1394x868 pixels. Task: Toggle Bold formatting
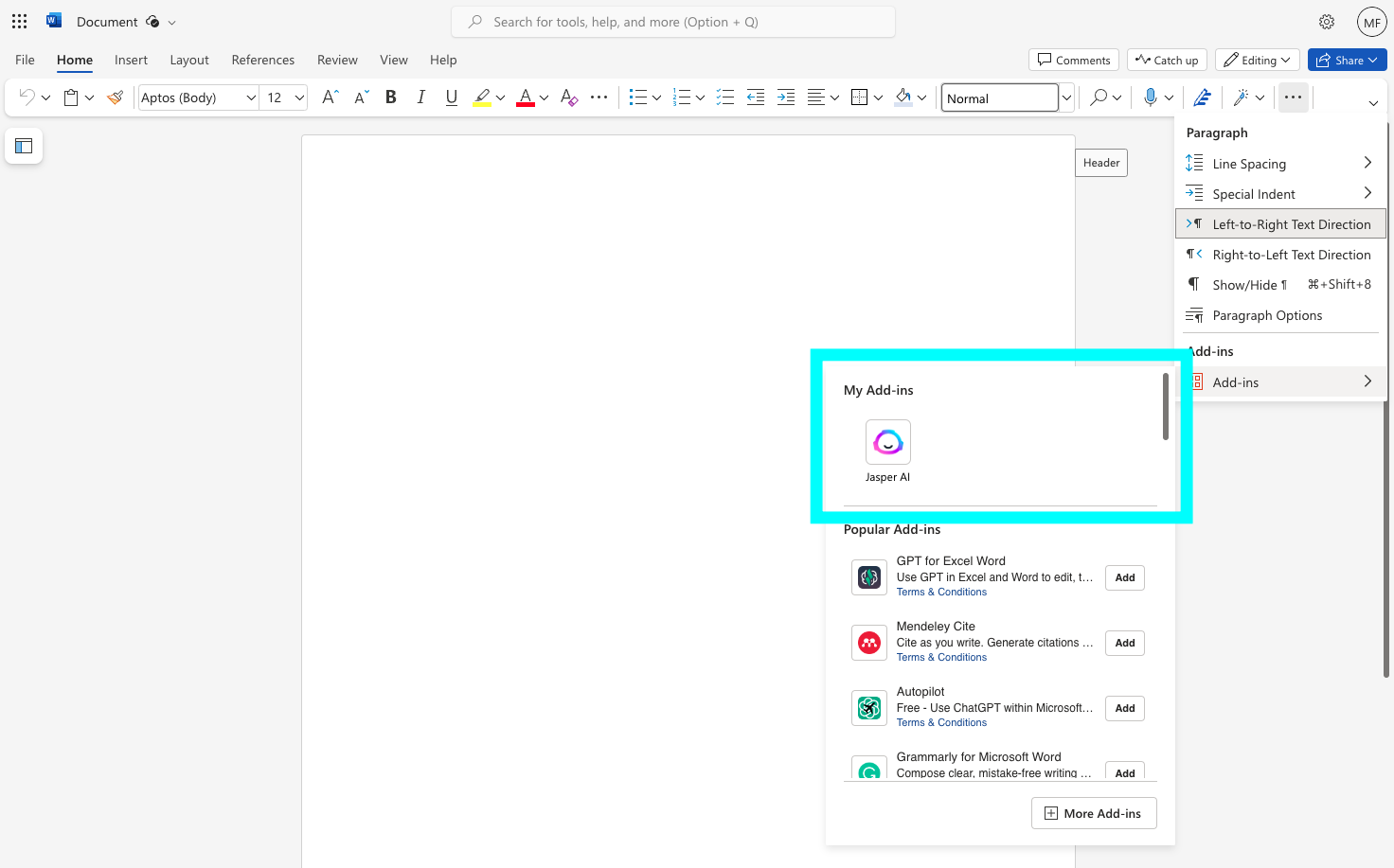point(390,97)
